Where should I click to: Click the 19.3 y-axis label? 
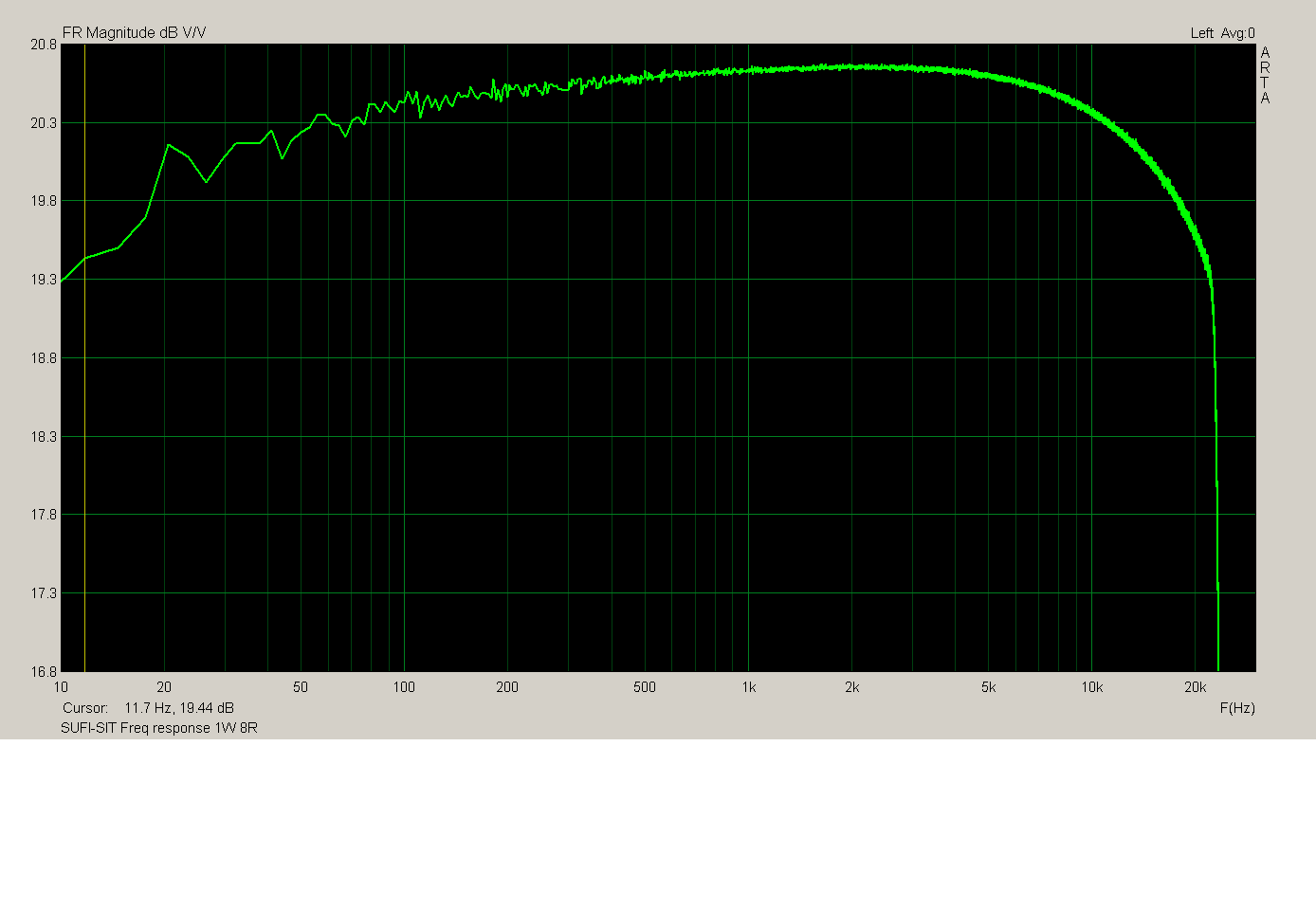[44, 280]
